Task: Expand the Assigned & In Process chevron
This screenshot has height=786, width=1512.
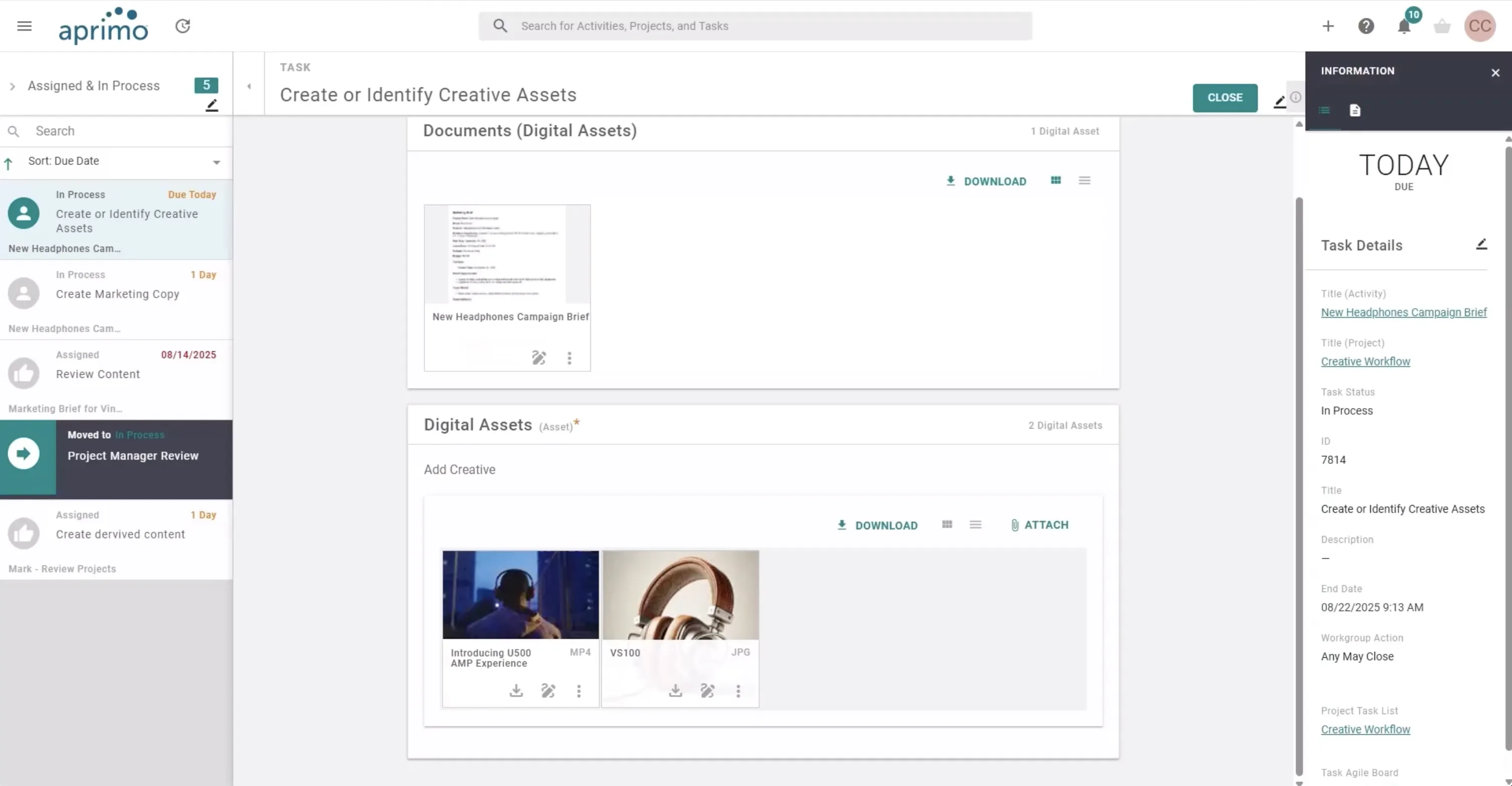Action: point(13,86)
